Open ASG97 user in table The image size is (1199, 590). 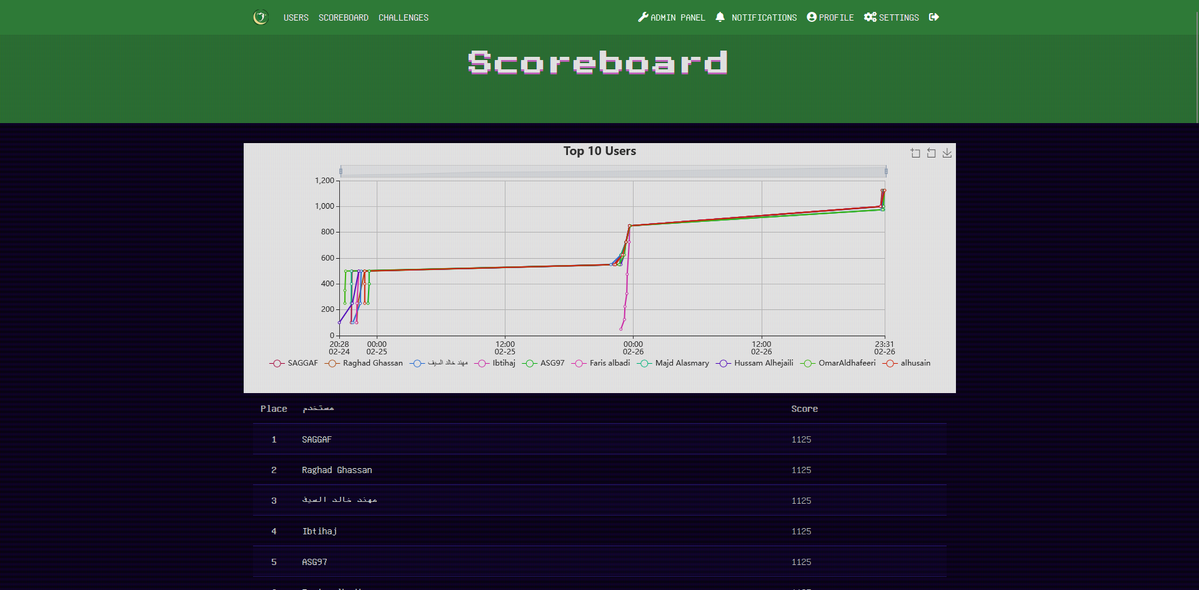(x=314, y=562)
